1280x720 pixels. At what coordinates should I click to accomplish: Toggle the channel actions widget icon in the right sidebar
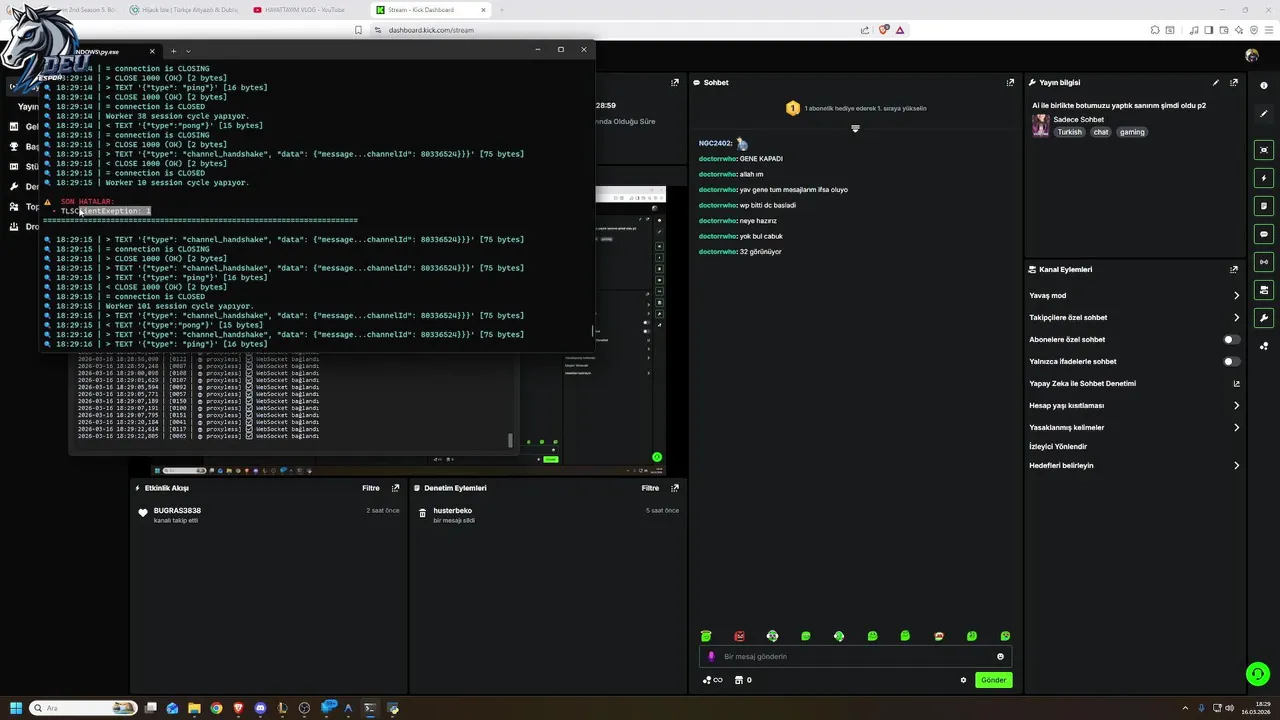point(1264,290)
